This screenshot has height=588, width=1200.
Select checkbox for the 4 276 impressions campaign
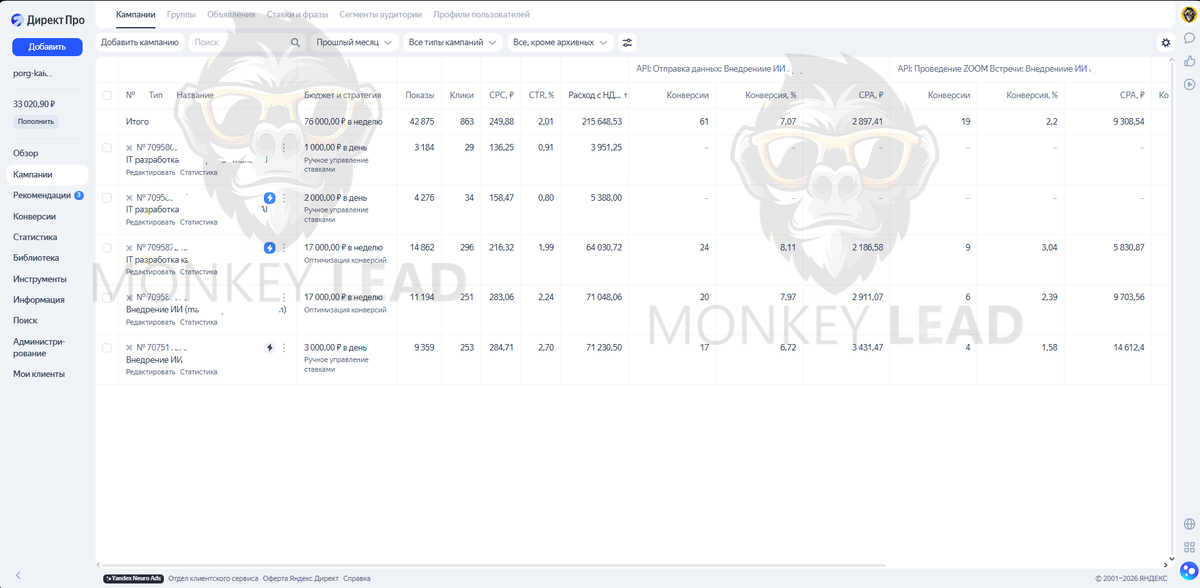[x=107, y=198]
